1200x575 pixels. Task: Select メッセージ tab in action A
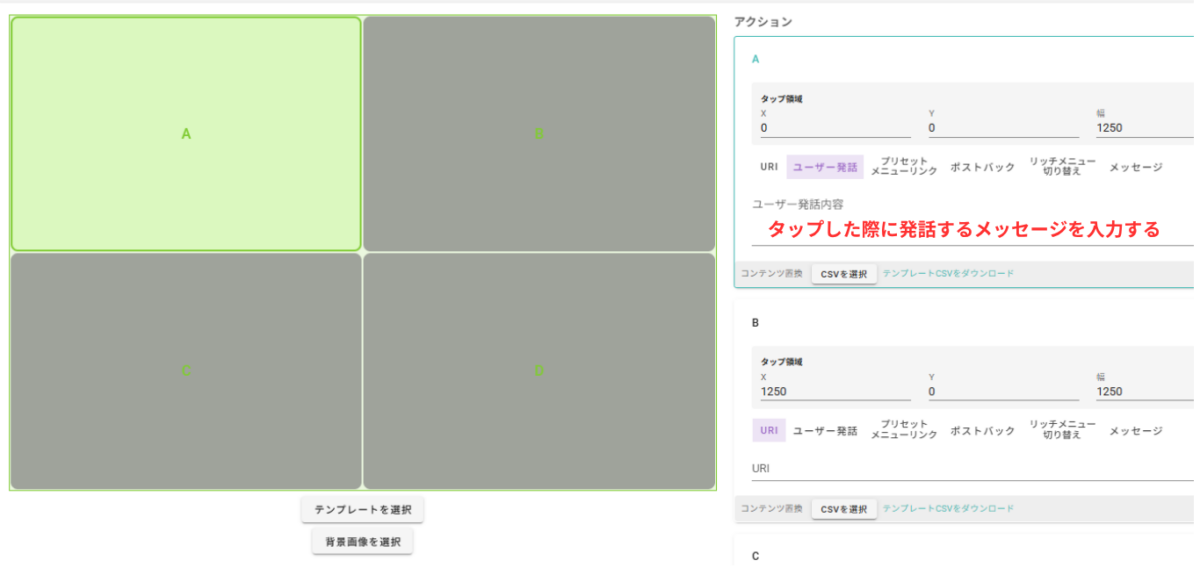1136,167
